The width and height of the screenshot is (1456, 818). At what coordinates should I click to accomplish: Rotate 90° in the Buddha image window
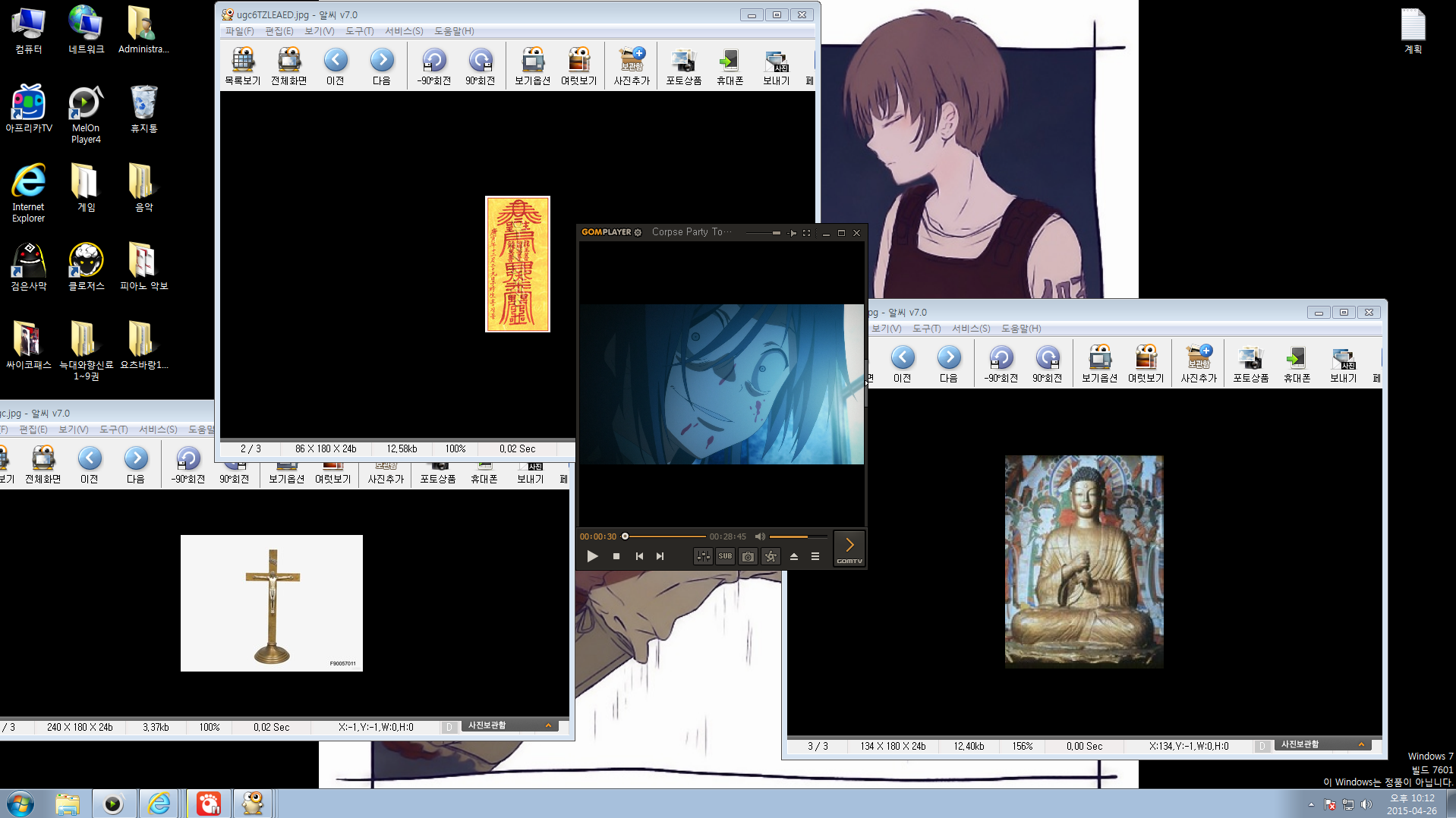[1048, 363]
